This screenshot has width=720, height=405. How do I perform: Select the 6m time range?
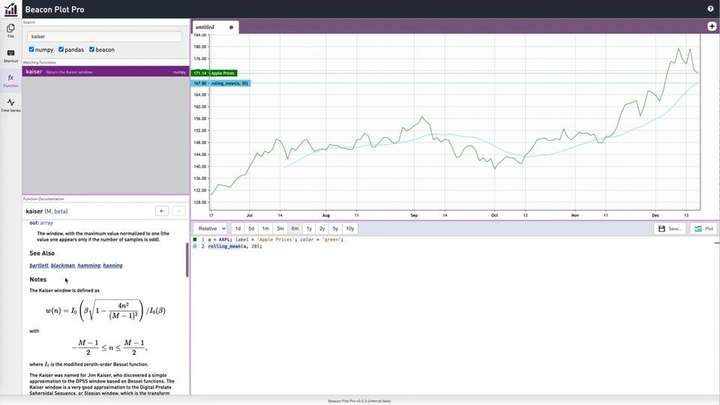294,228
